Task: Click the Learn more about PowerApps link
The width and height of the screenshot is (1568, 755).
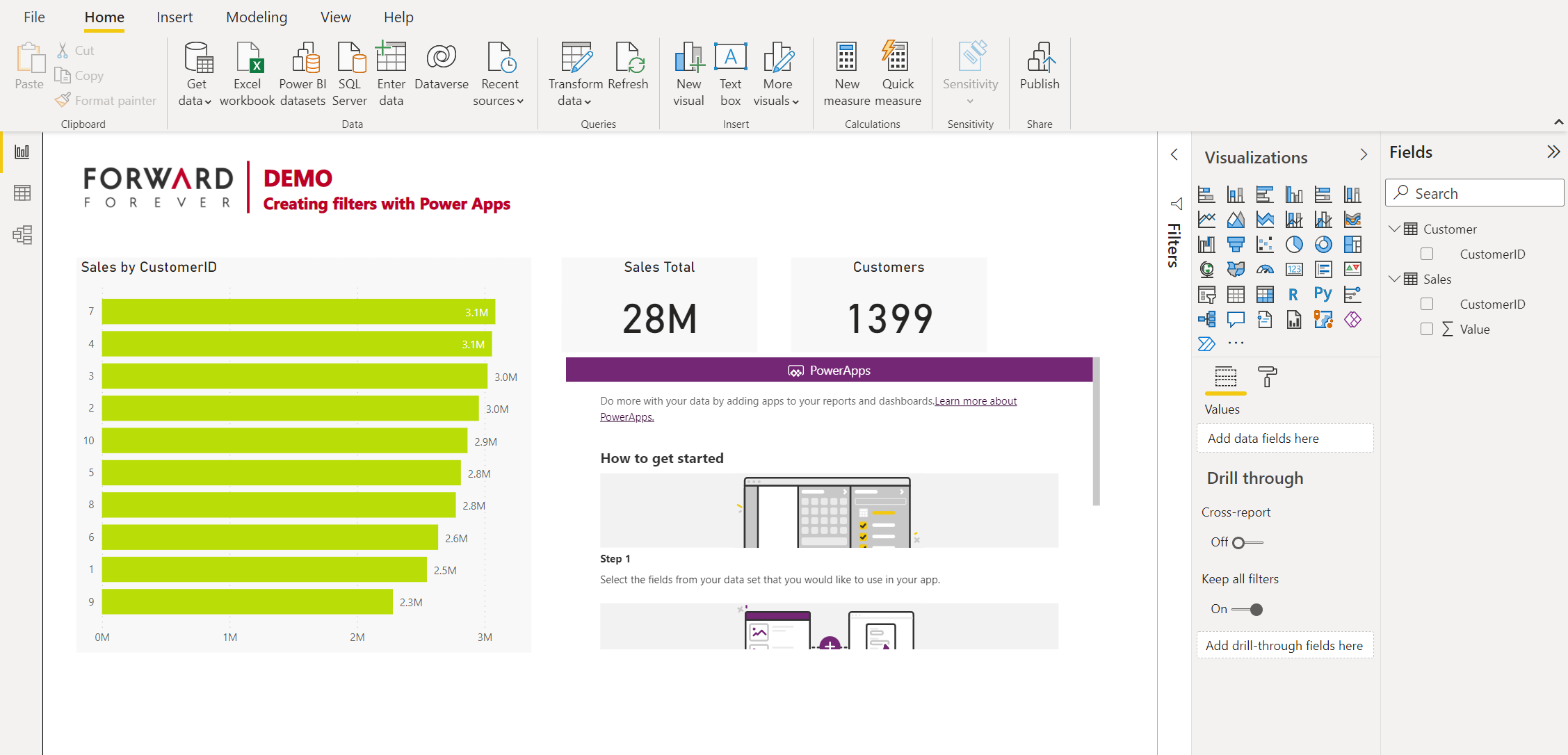Action: [x=975, y=401]
